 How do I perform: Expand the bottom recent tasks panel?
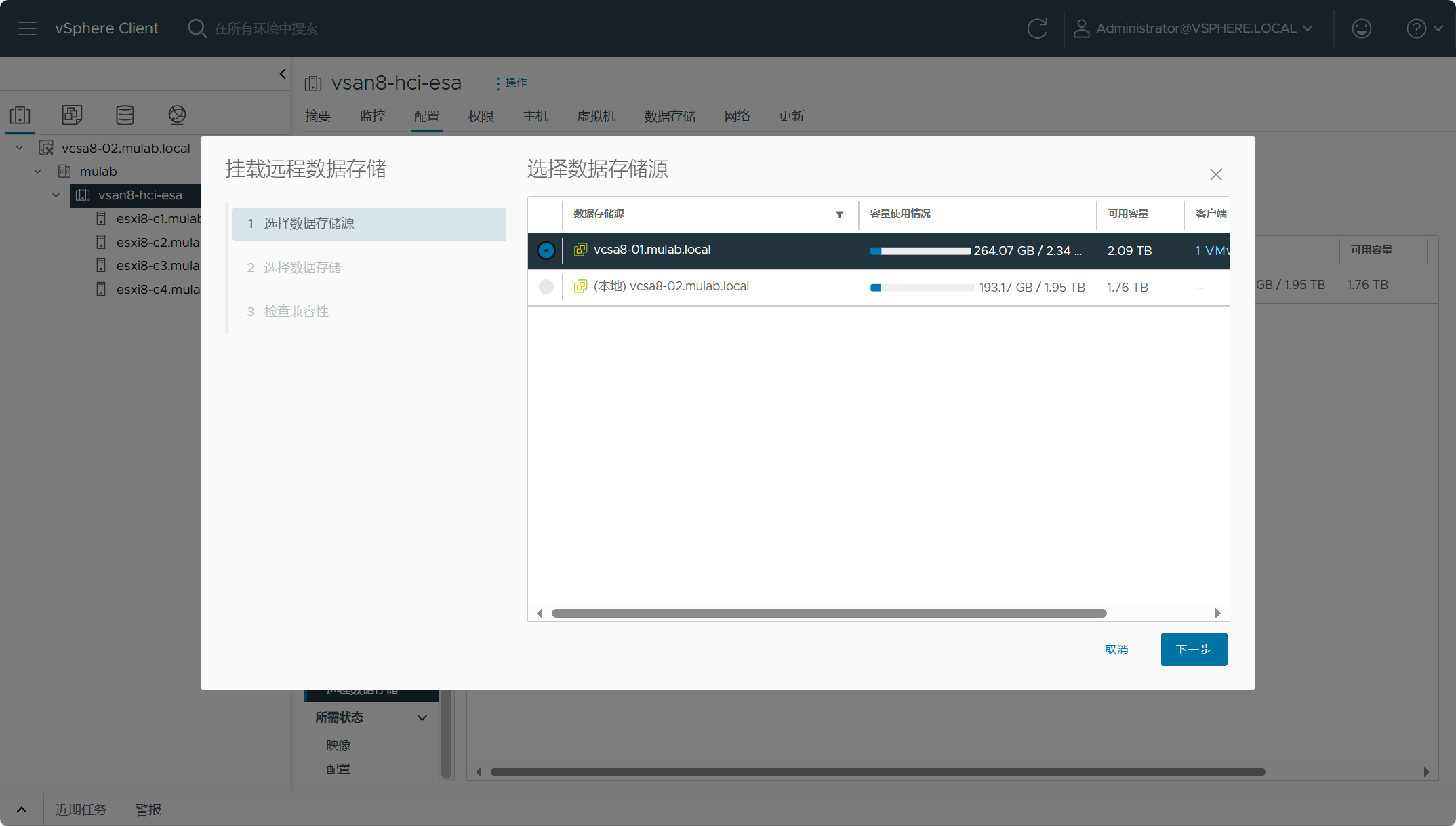click(x=22, y=810)
